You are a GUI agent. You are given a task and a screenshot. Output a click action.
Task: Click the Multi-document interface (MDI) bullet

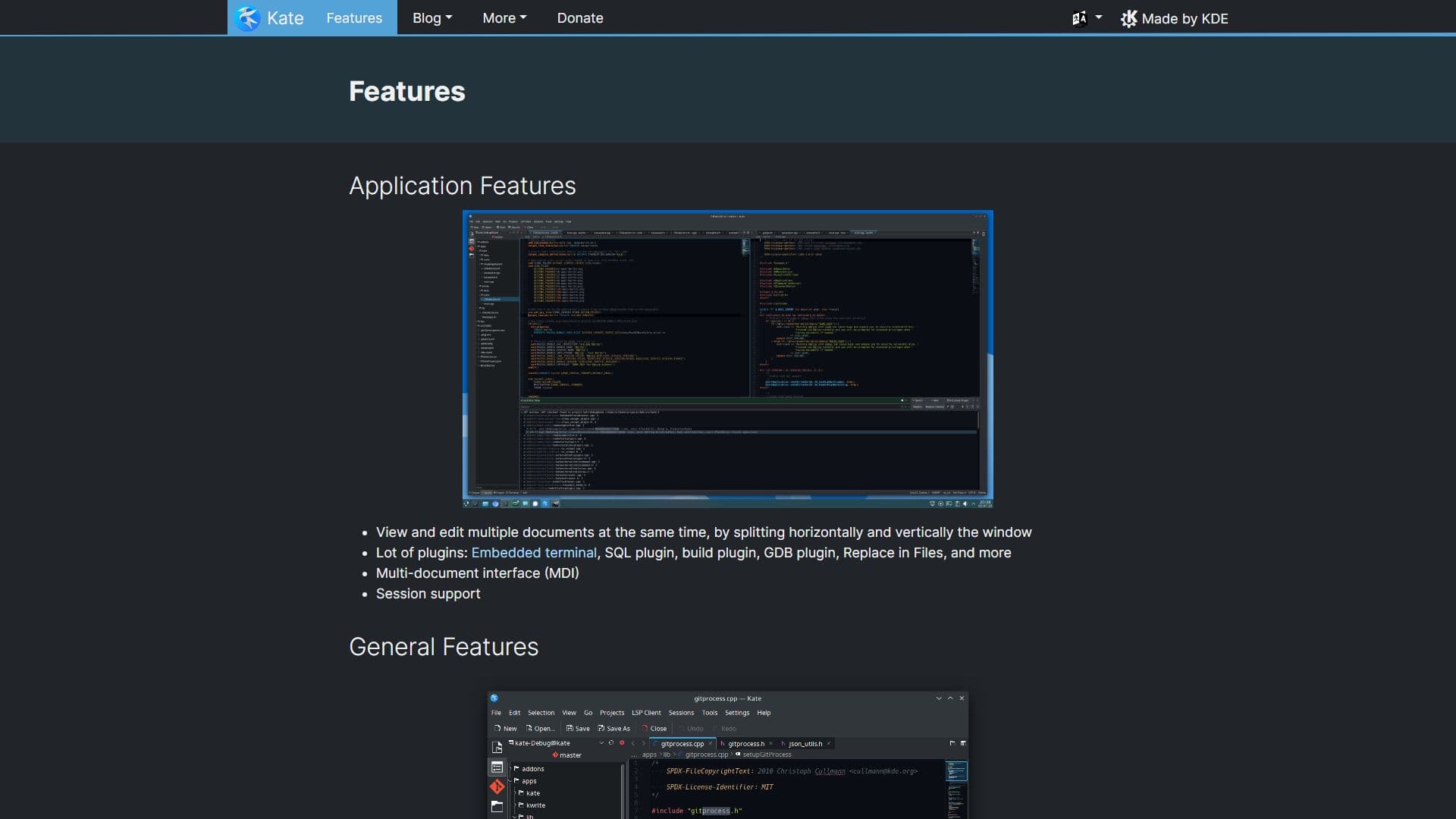477,573
